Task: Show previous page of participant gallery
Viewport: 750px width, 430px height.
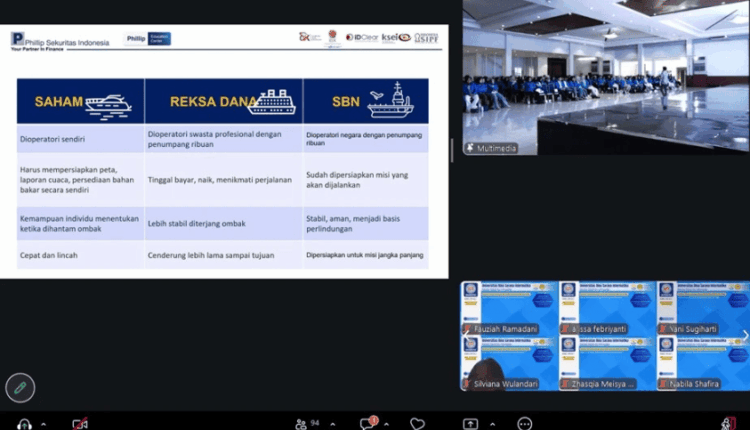Action: [466, 336]
